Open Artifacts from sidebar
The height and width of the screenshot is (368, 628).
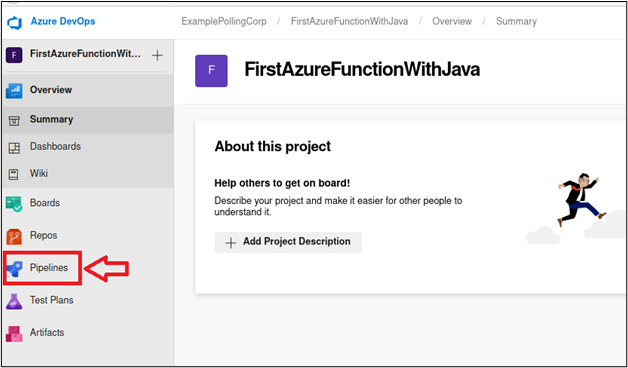tap(47, 332)
